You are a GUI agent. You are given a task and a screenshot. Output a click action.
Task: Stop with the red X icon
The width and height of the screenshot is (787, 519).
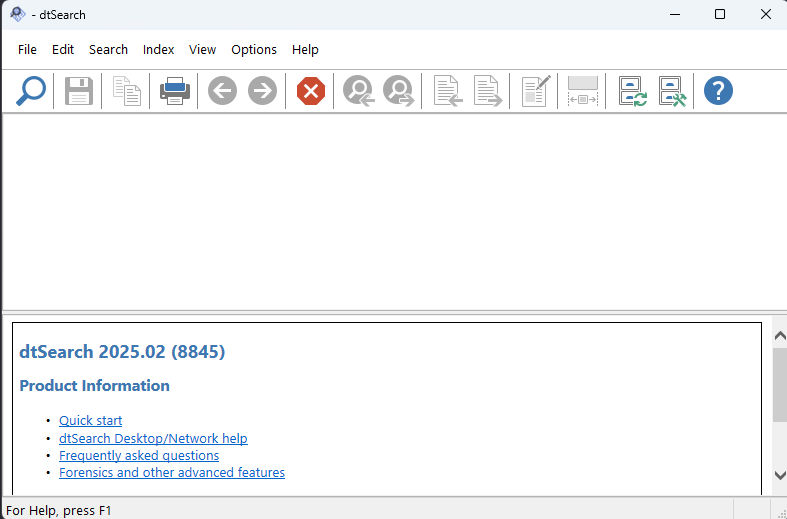[311, 91]
